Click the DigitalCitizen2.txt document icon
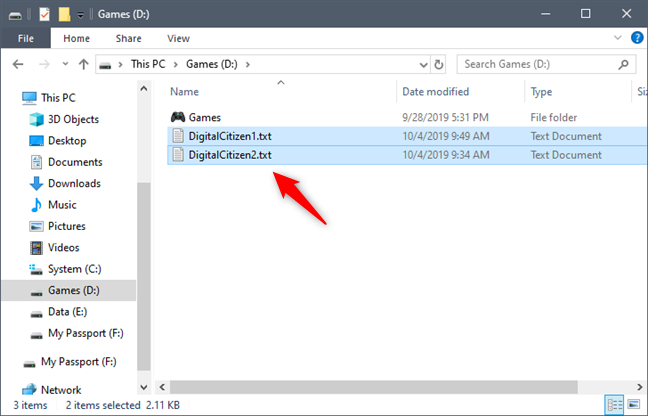 point(178,155)
